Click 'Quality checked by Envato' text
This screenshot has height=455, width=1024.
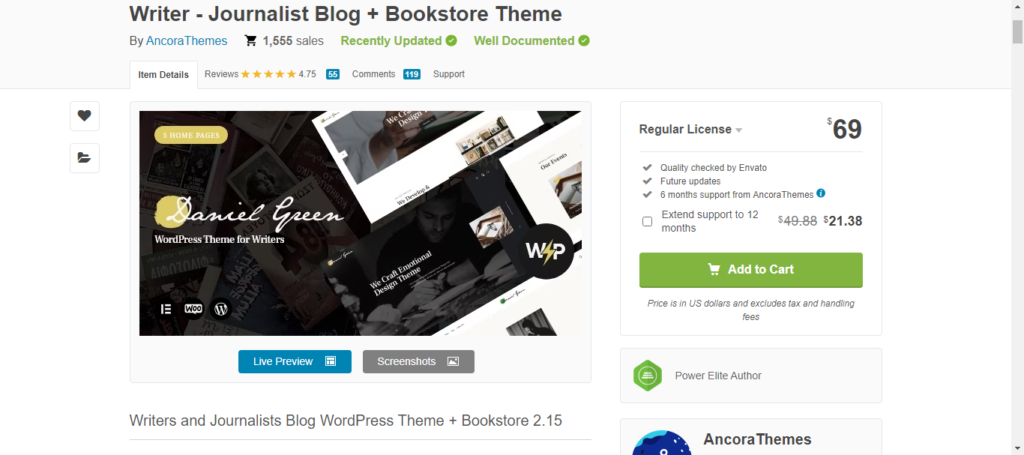(x=713, y=168)
